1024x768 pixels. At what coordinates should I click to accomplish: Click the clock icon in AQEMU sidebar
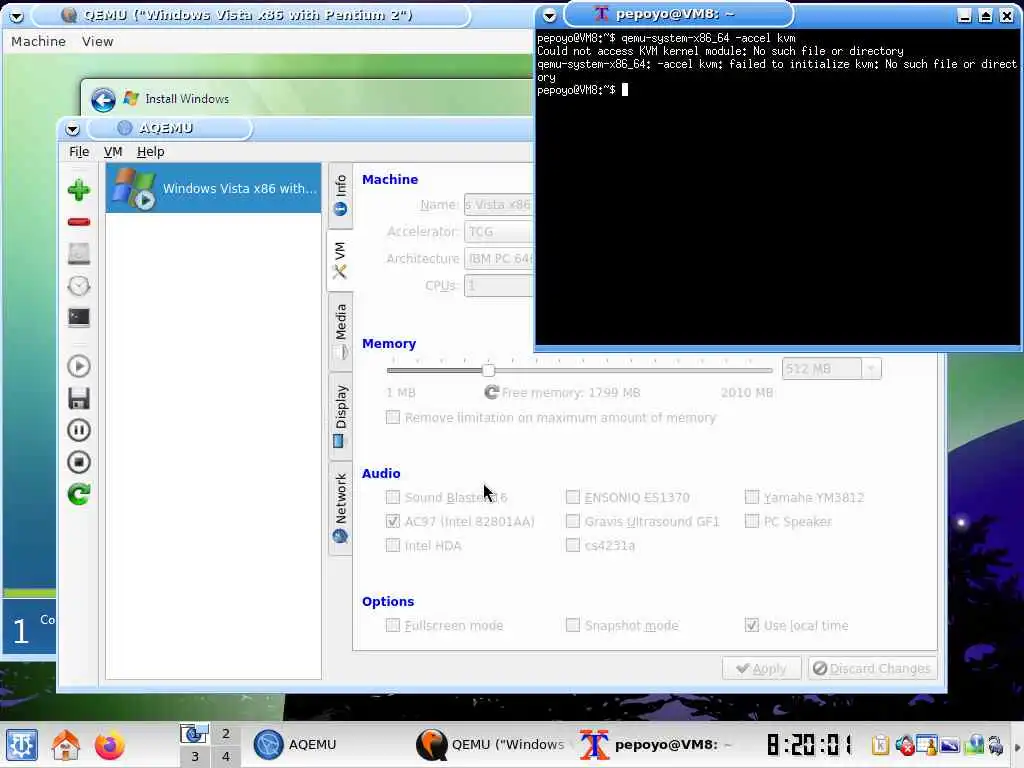pyautogui.click(x=79, y=286)
